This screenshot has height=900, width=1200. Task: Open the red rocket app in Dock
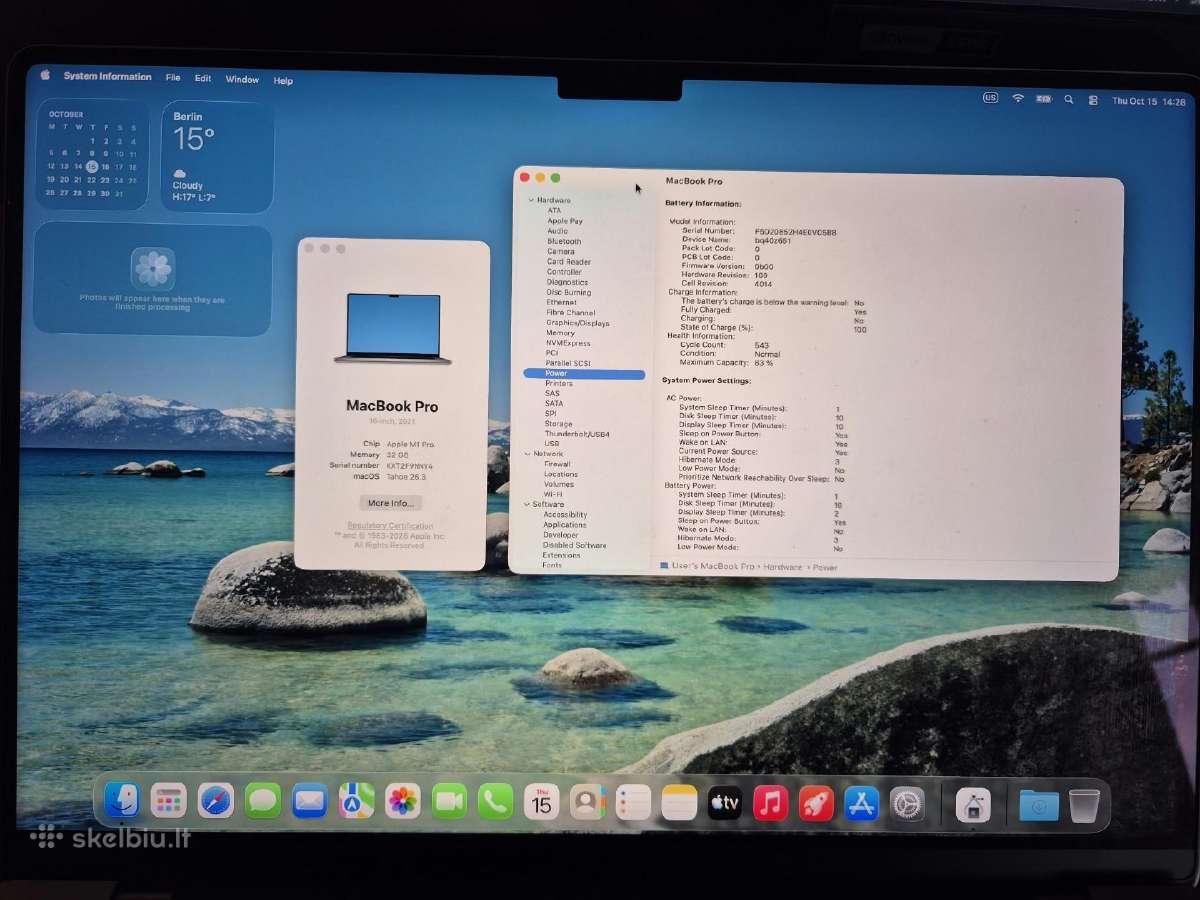[x=816, y=803]
